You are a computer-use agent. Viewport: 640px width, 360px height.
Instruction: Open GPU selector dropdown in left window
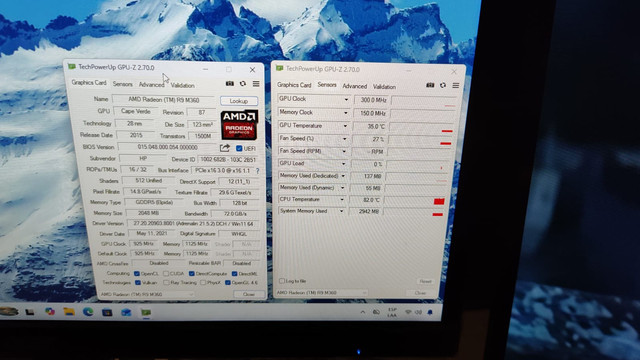tap(191, 294)
